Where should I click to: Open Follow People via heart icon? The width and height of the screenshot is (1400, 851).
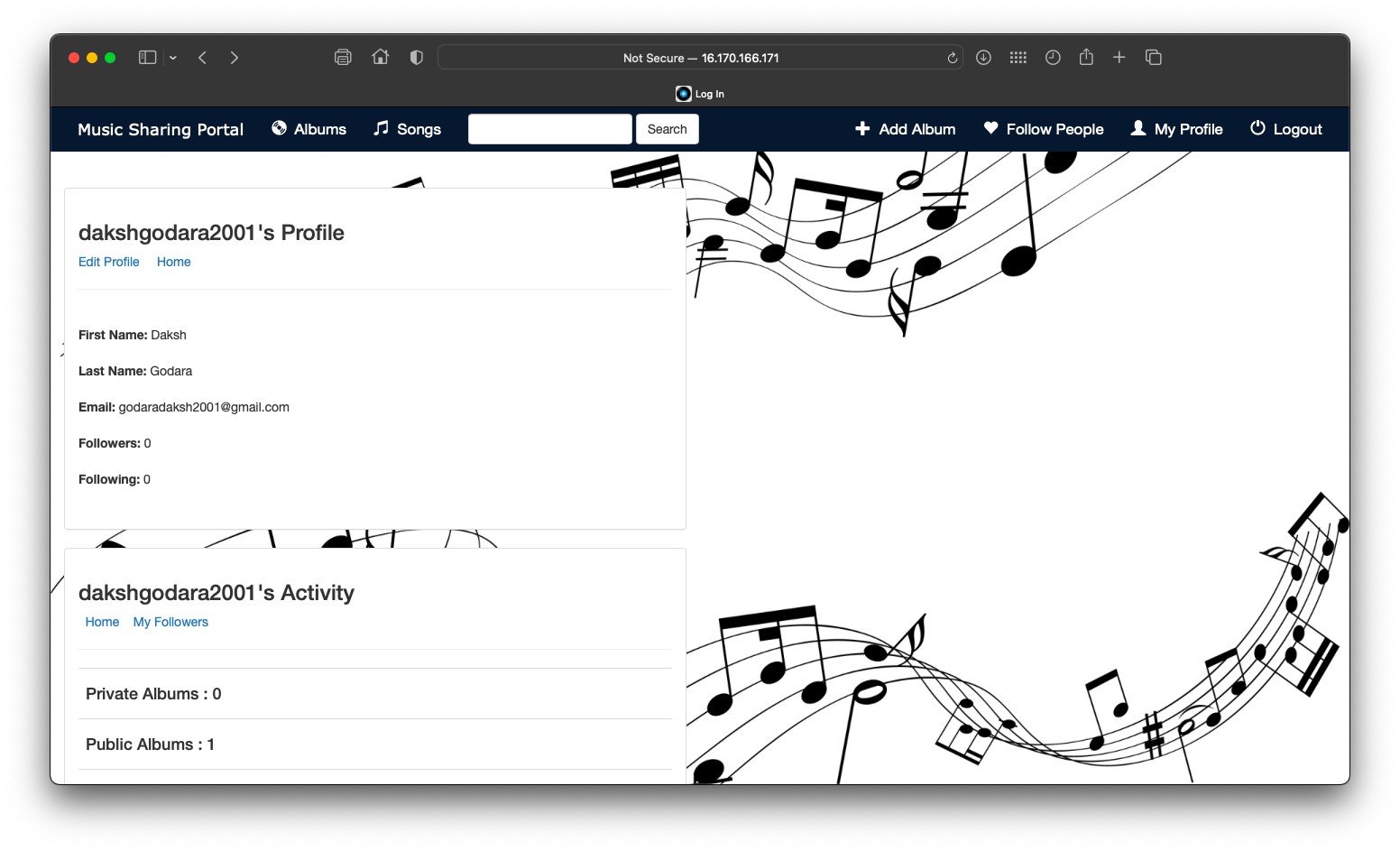click(x=990, y=128)
